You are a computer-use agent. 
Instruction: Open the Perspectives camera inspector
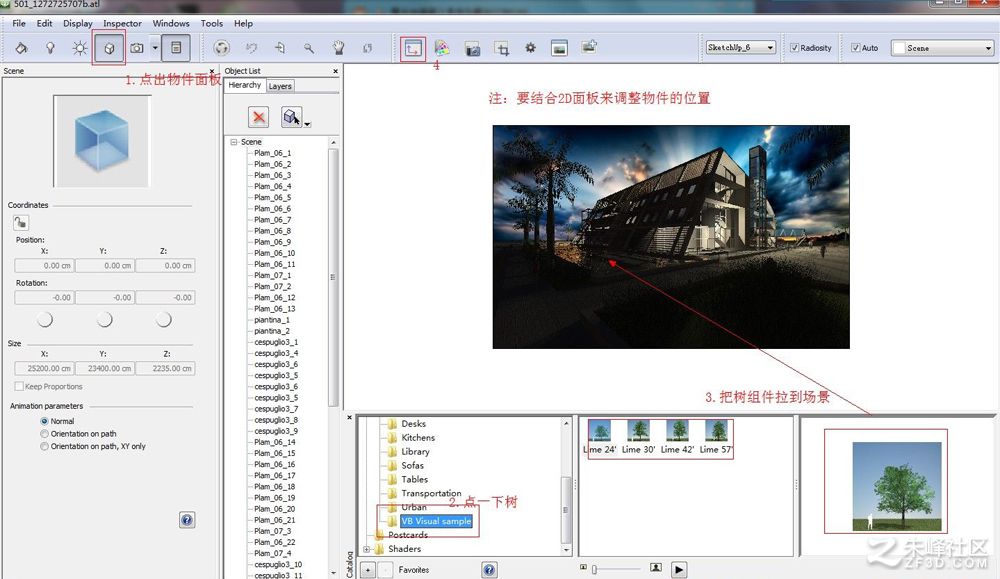tap(136, 48)
